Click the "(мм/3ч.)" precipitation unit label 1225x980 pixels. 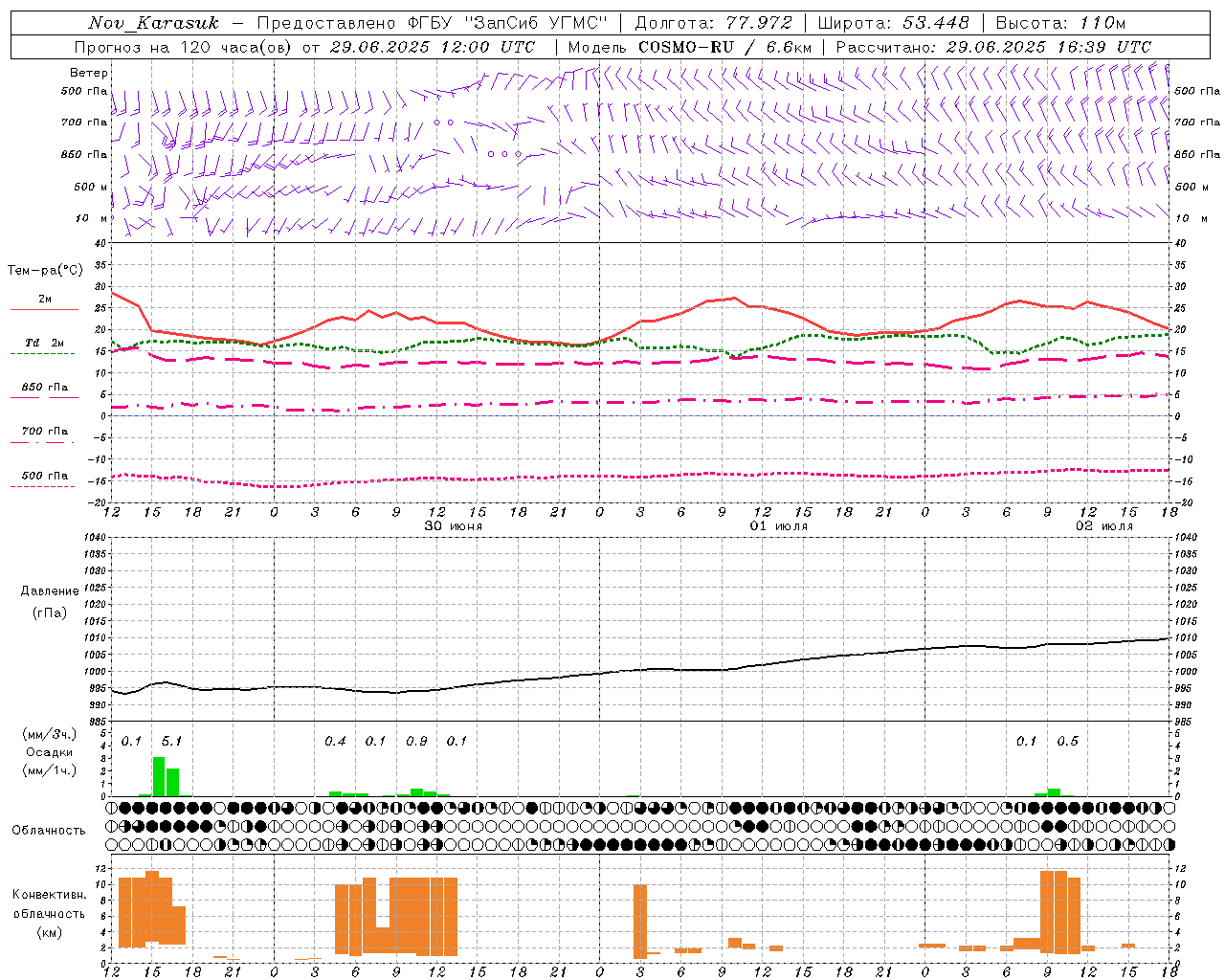tap(50, 734)
